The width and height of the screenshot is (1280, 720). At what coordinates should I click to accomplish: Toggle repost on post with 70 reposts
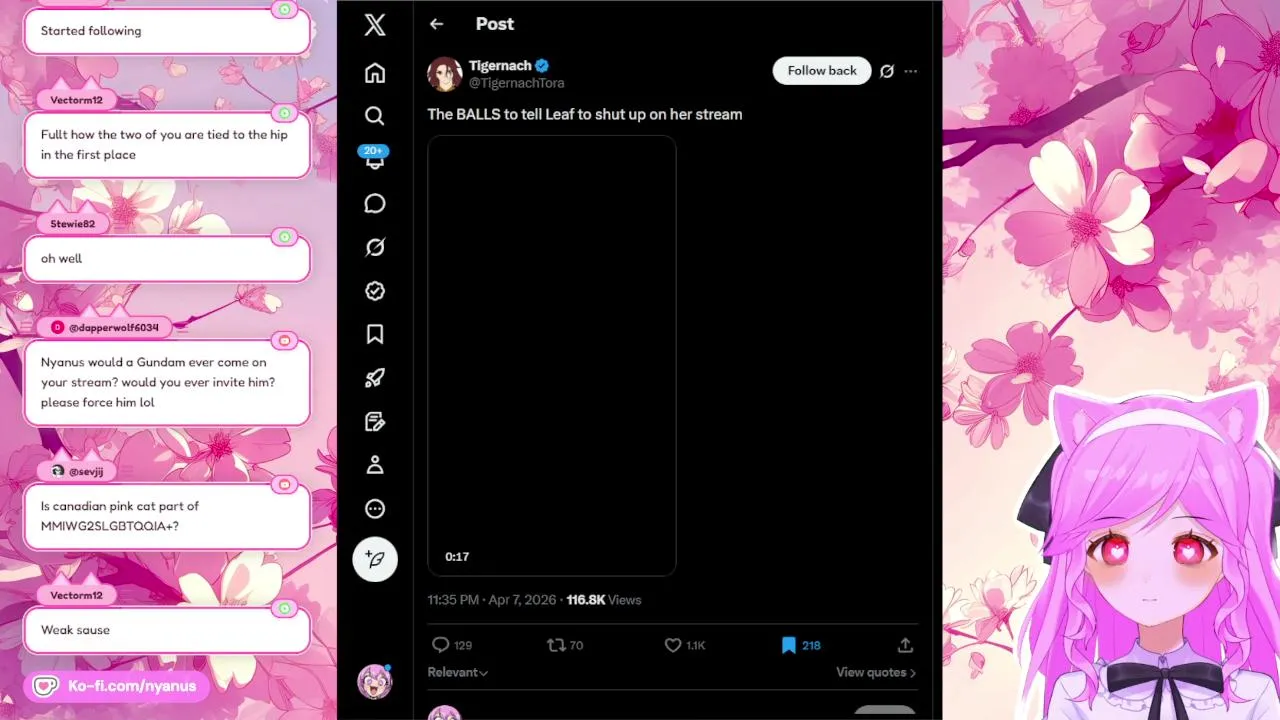(x=556, y=646)
